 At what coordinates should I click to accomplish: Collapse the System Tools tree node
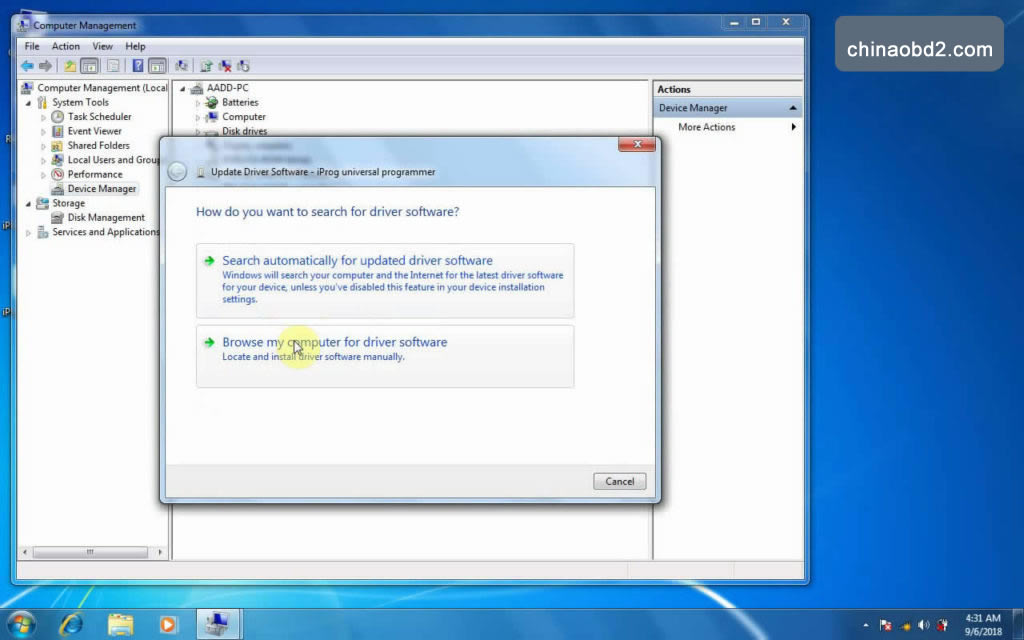[x=28, y=103]
